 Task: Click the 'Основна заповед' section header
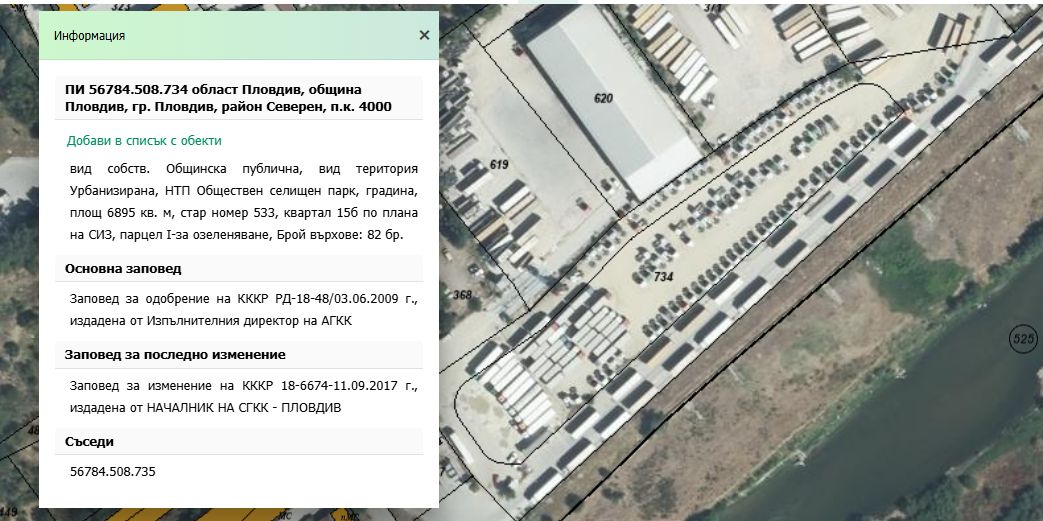123,269
